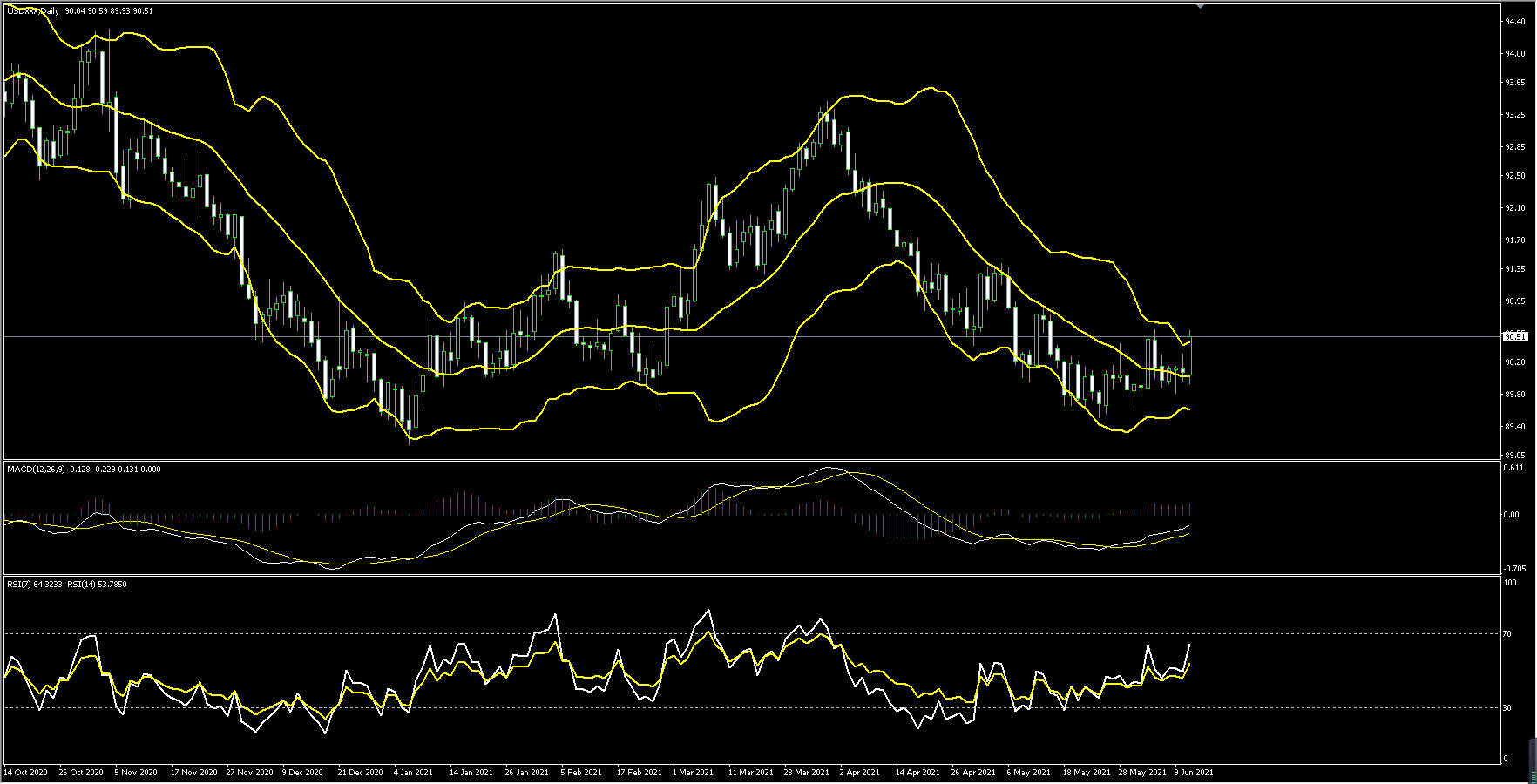Click the 90.20 price scale label

pos(1514,362)
